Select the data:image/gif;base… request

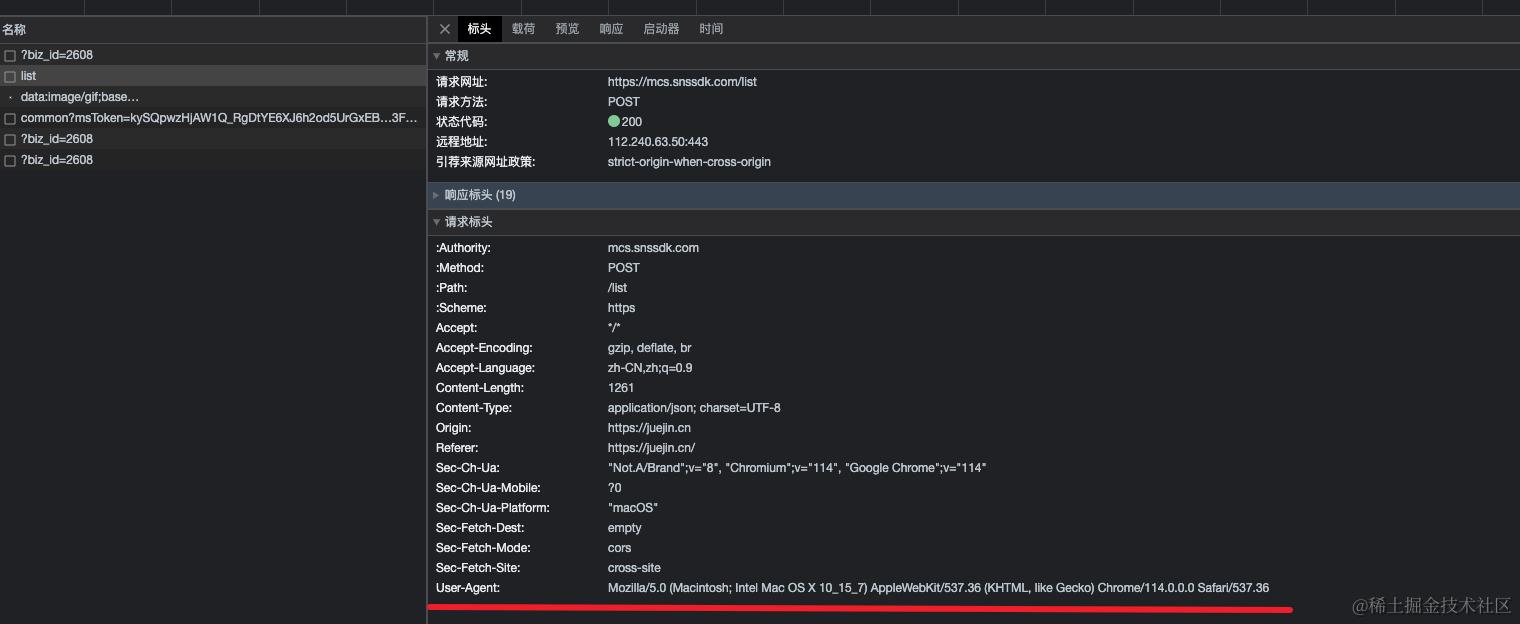[x=213, y=97]
